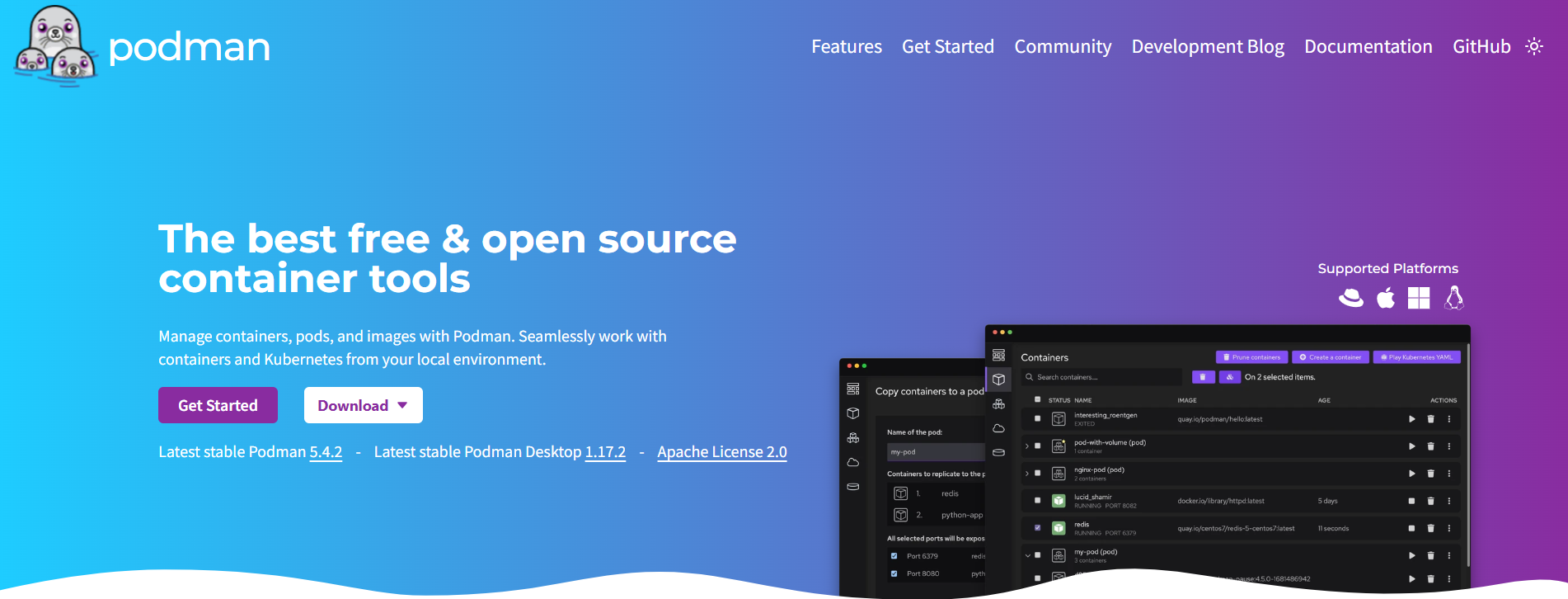
Task: Click the Podman Desktop containers screenshot
Action: (1227, 462)
